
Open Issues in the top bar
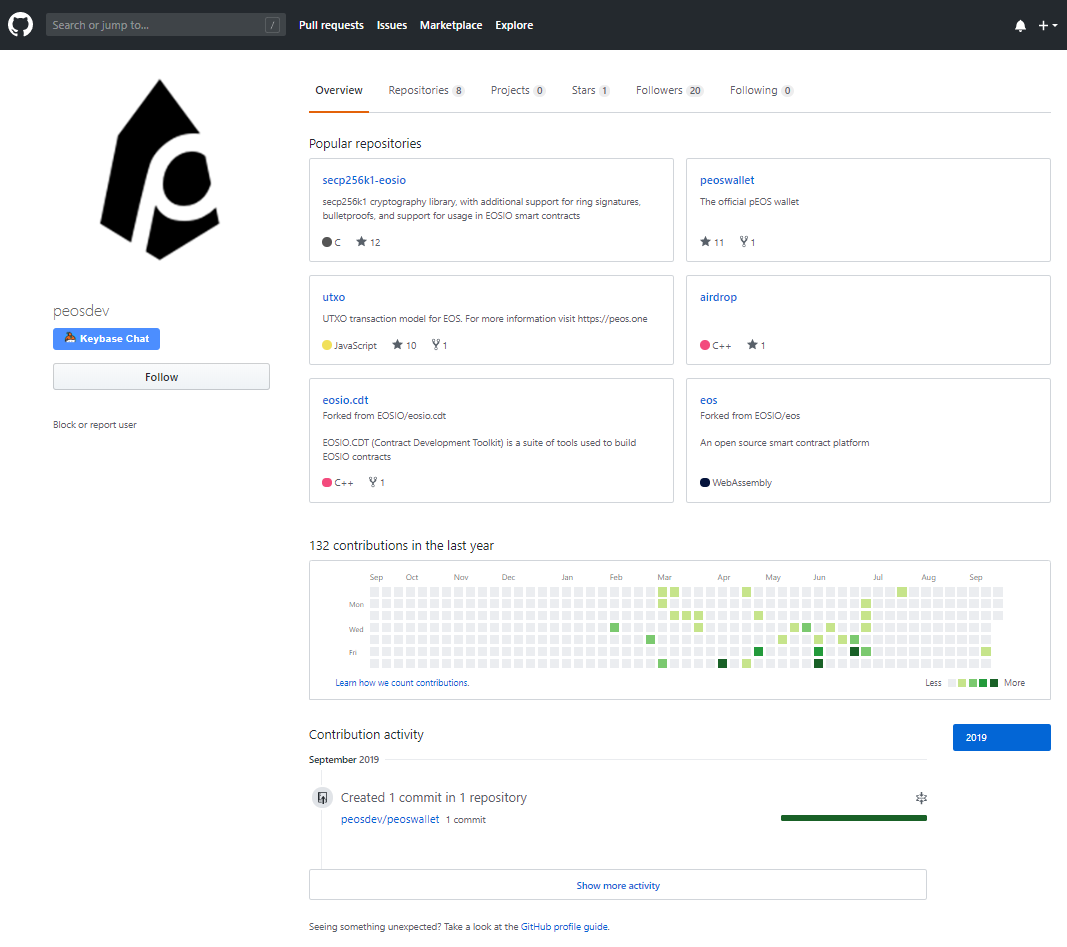(x=392, y=25)
